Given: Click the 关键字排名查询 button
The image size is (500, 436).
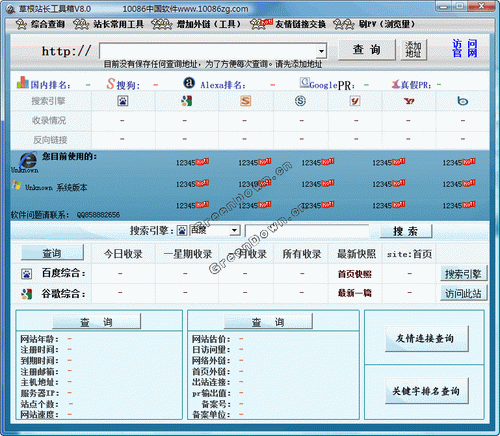Looking at the screenshot, I should (x=426, y=391).
